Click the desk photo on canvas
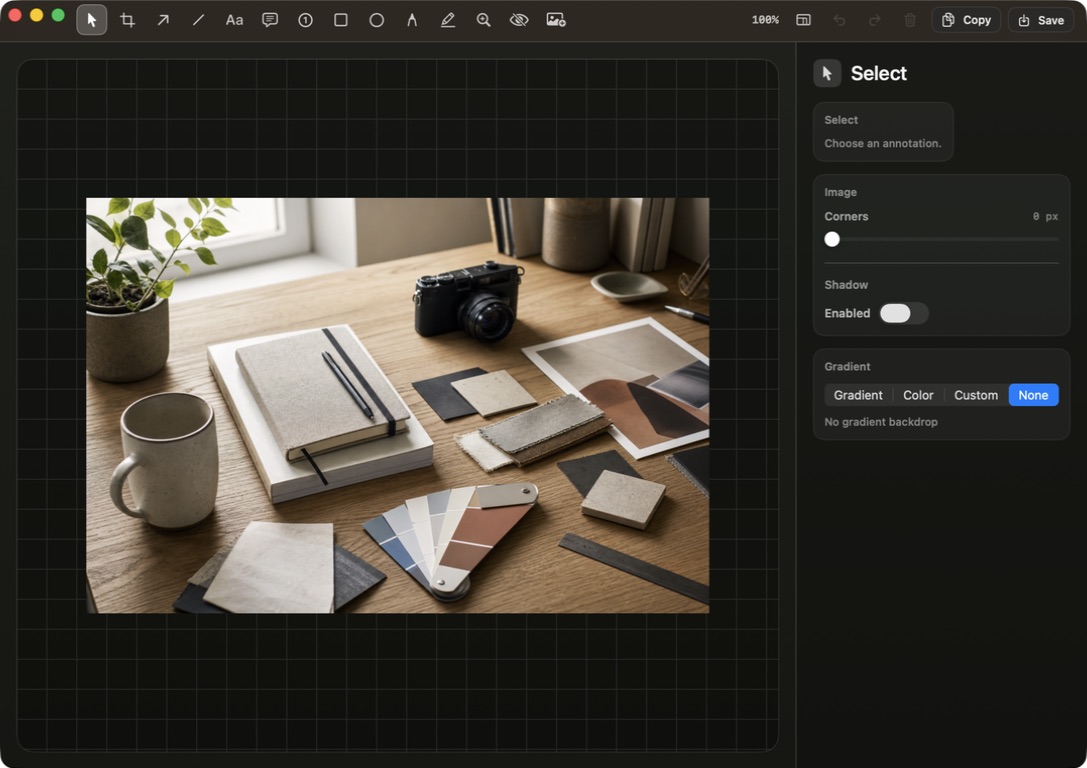 click(x=397, y=405)
